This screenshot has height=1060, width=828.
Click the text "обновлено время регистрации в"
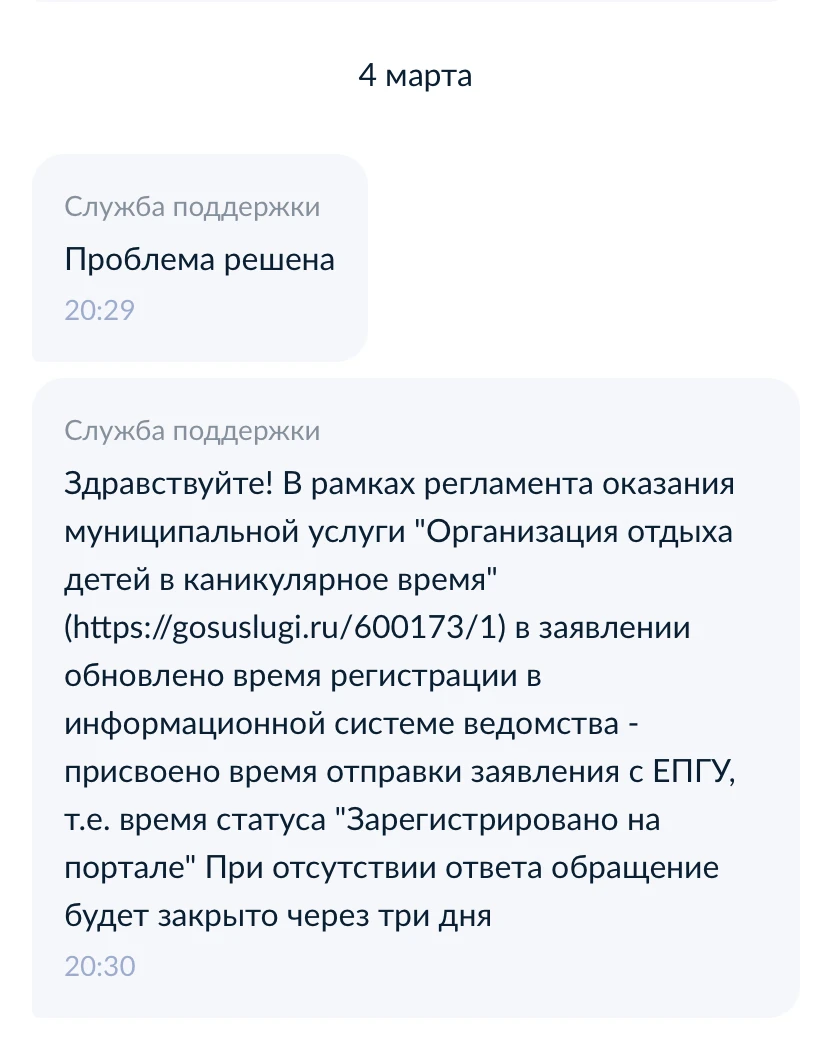302,676
